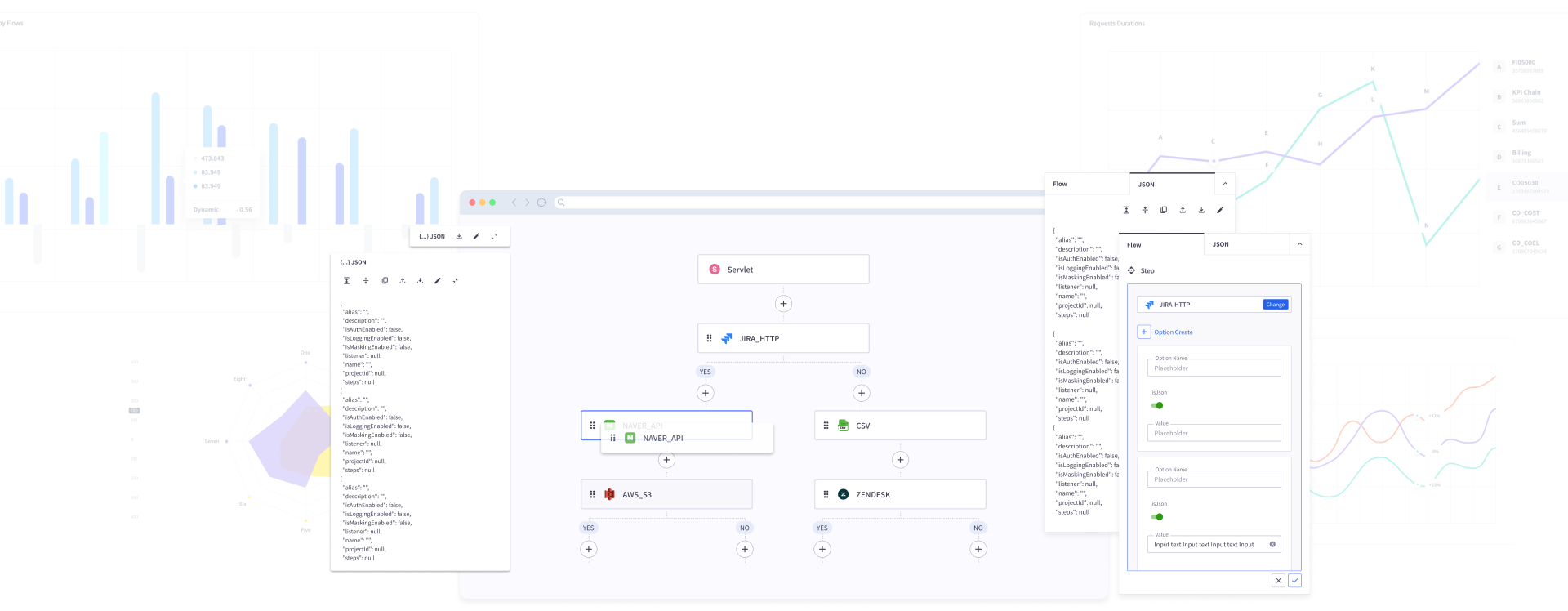
Task: Click the browser address search bar
Action: point(800,203)
